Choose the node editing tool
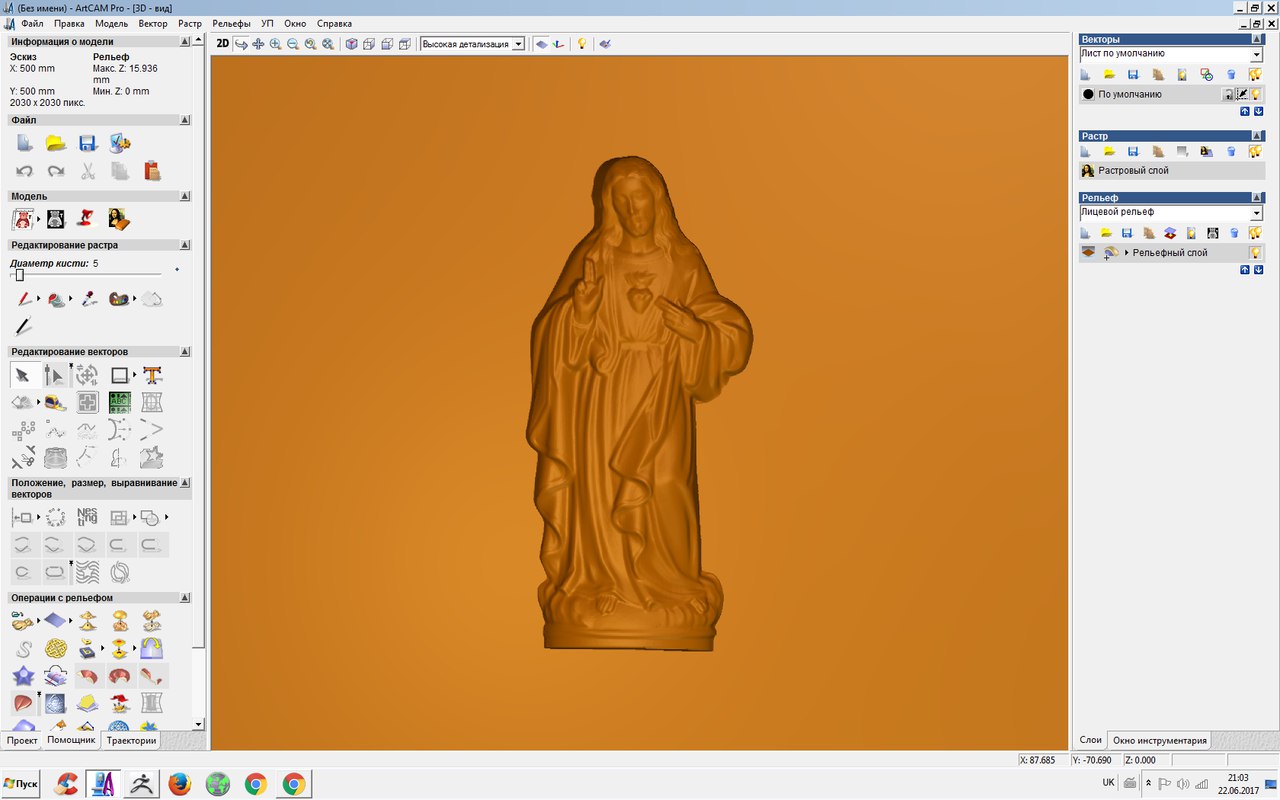The width and height of the screenshot is (1280, 800). [x=55, y=376]
